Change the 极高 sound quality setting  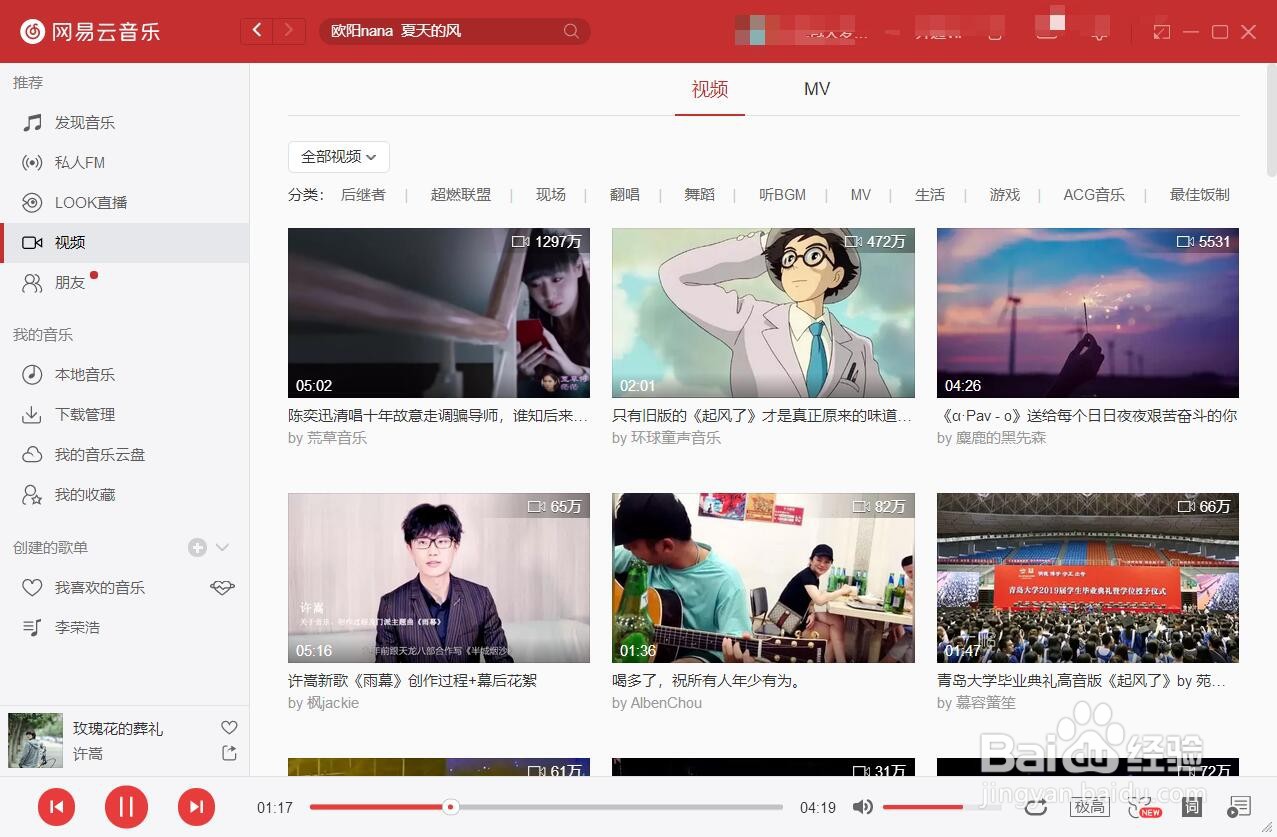1089,807
